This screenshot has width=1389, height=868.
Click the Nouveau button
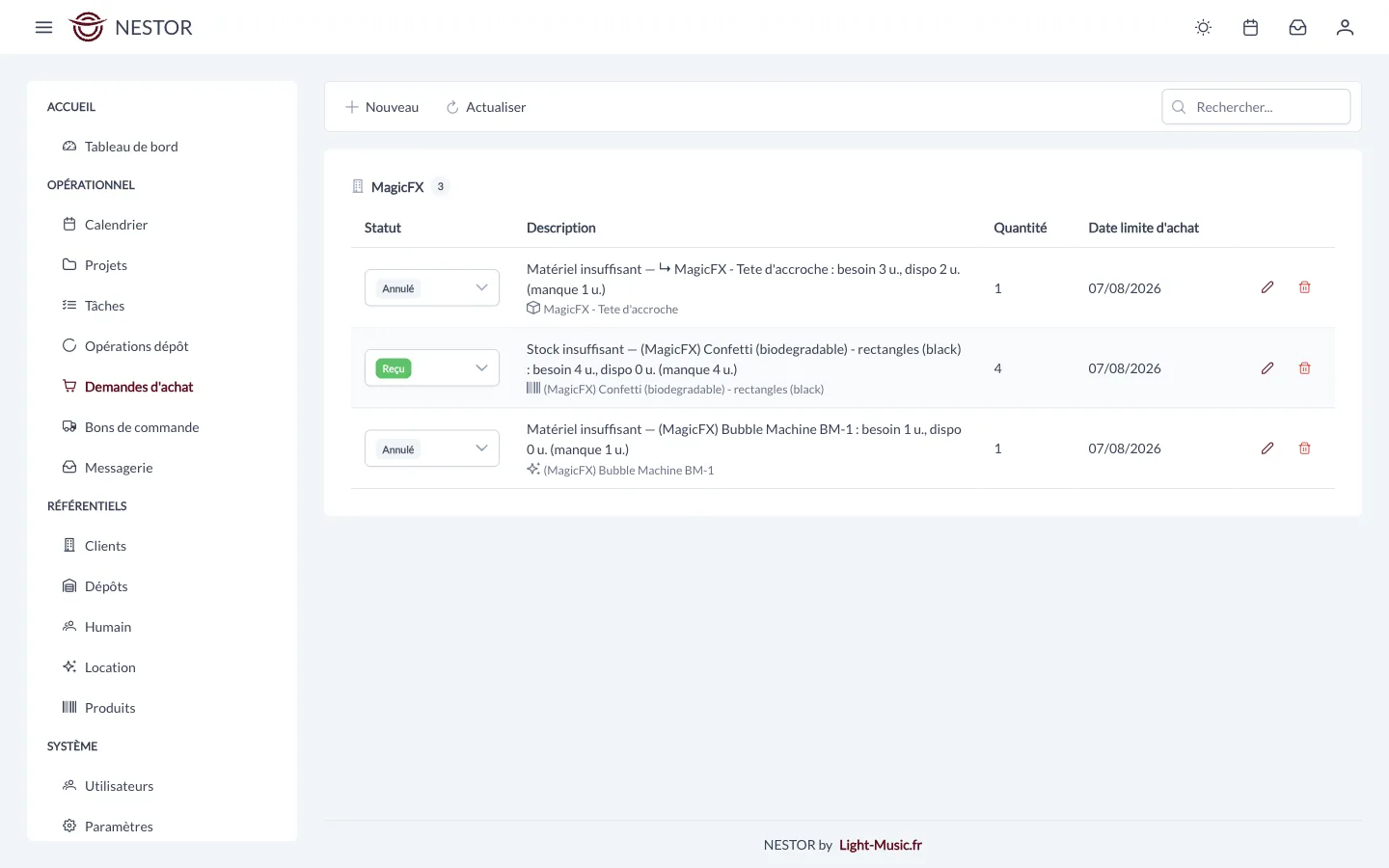click(382, 107)
